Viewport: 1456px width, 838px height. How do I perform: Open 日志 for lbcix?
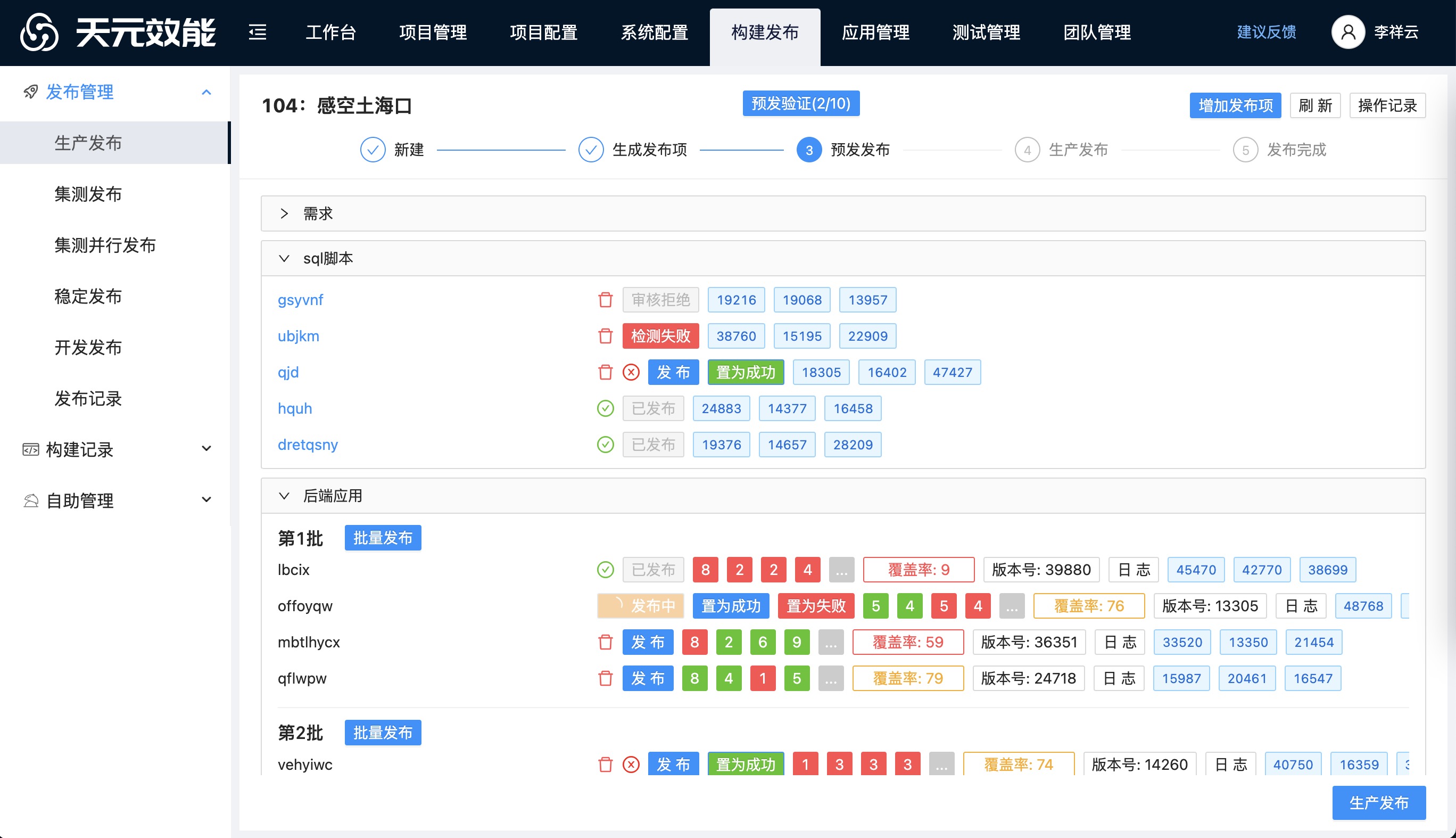point(1134,570)
